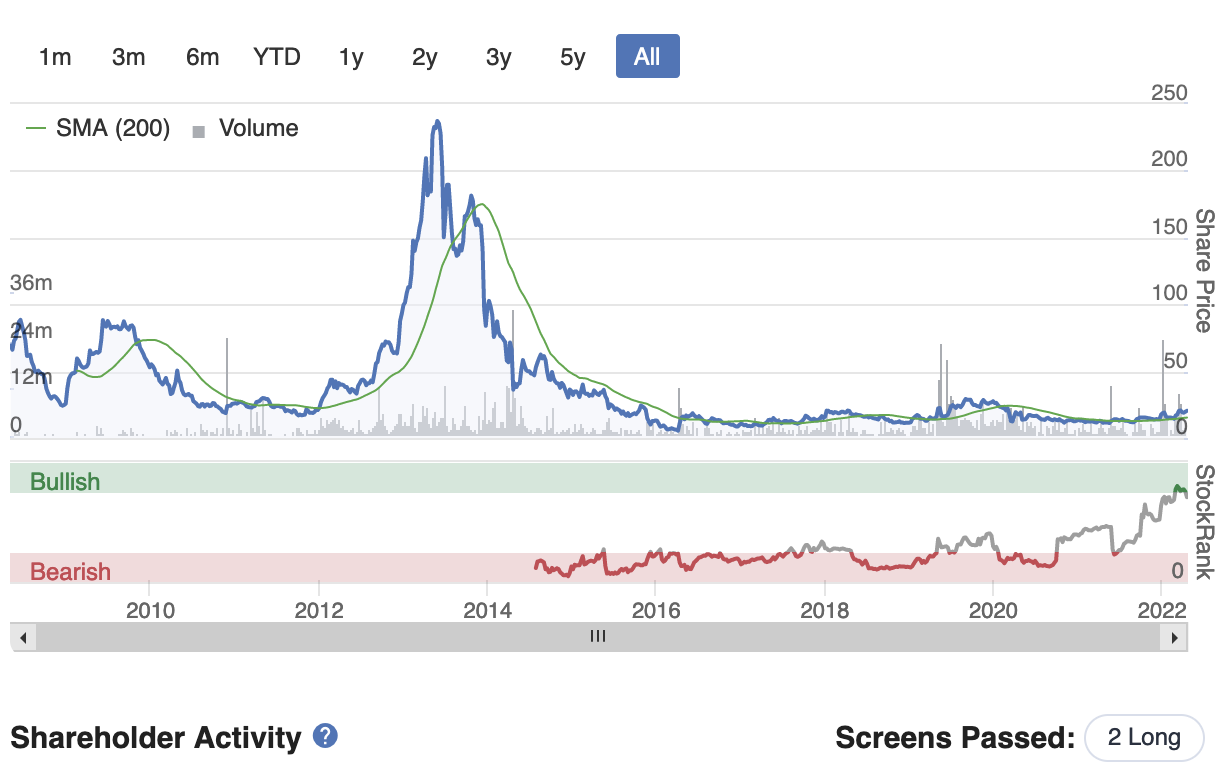Viewport: 1232px width, 772px height.
Task: Click the Shareholder Activity help question icon
Action: point(325,737)
